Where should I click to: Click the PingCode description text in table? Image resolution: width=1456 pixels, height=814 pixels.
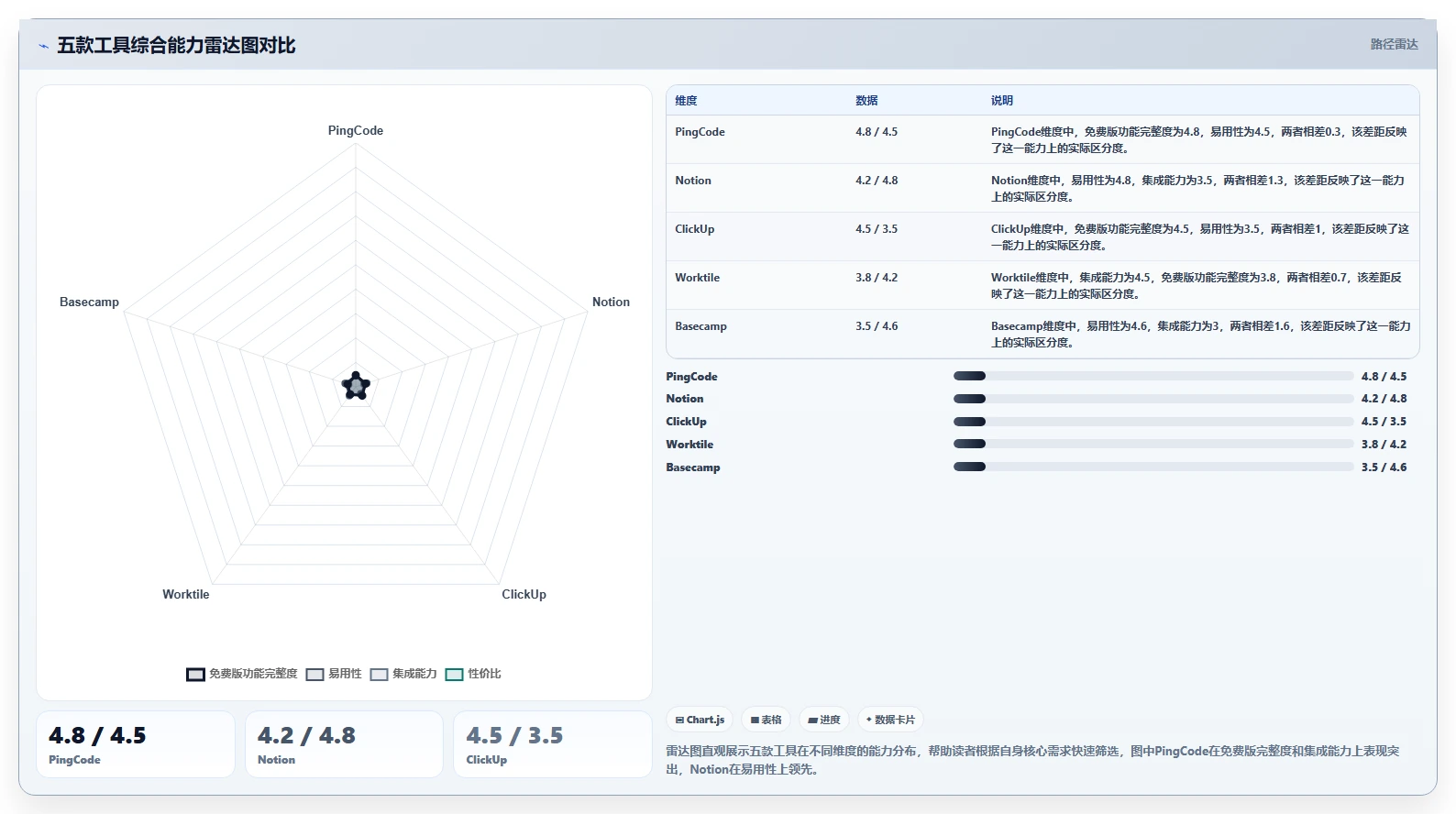point(1199,139)
